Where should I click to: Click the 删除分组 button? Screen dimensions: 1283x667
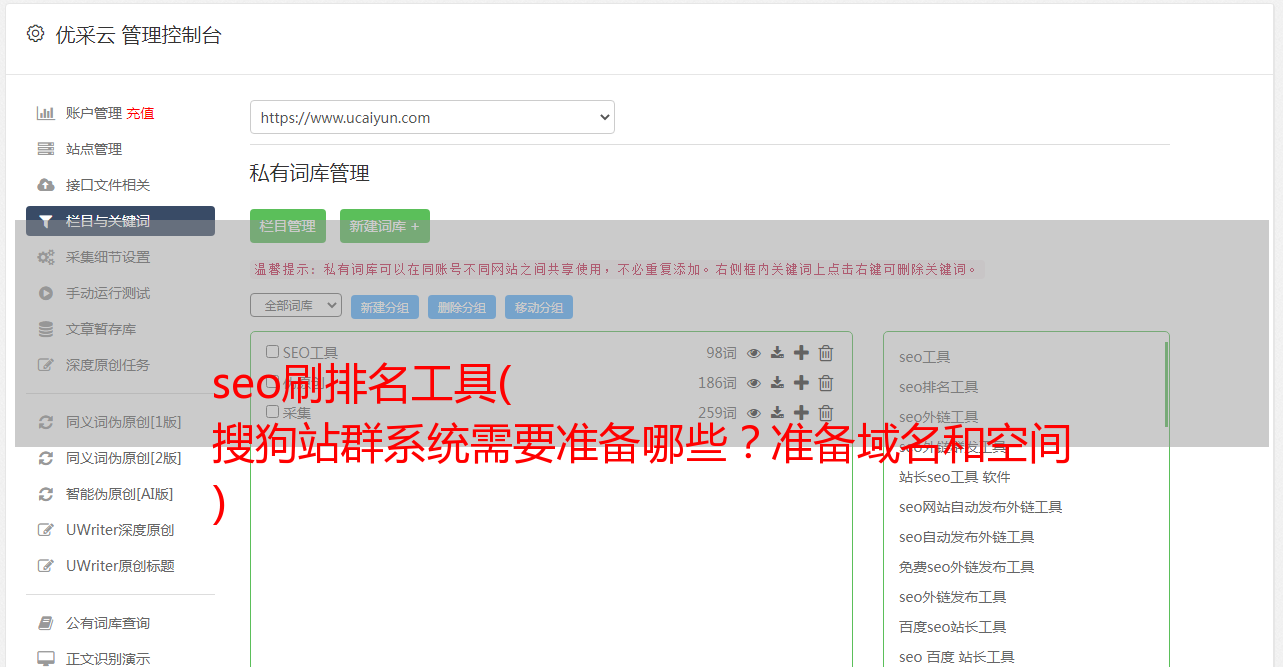462,307
